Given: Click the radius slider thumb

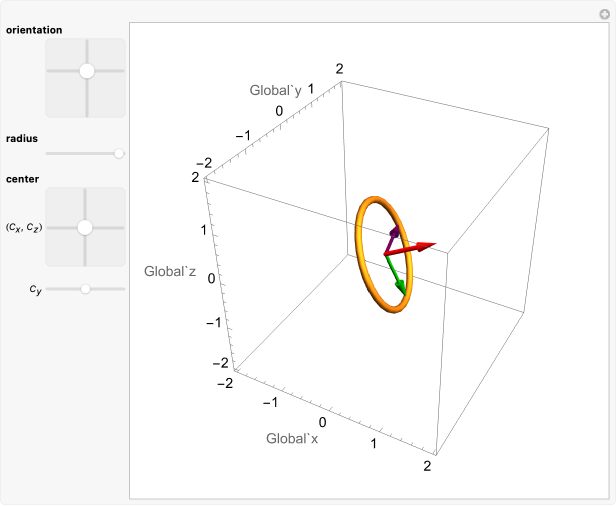Looking at the screenshot, I should coord(119,153).
